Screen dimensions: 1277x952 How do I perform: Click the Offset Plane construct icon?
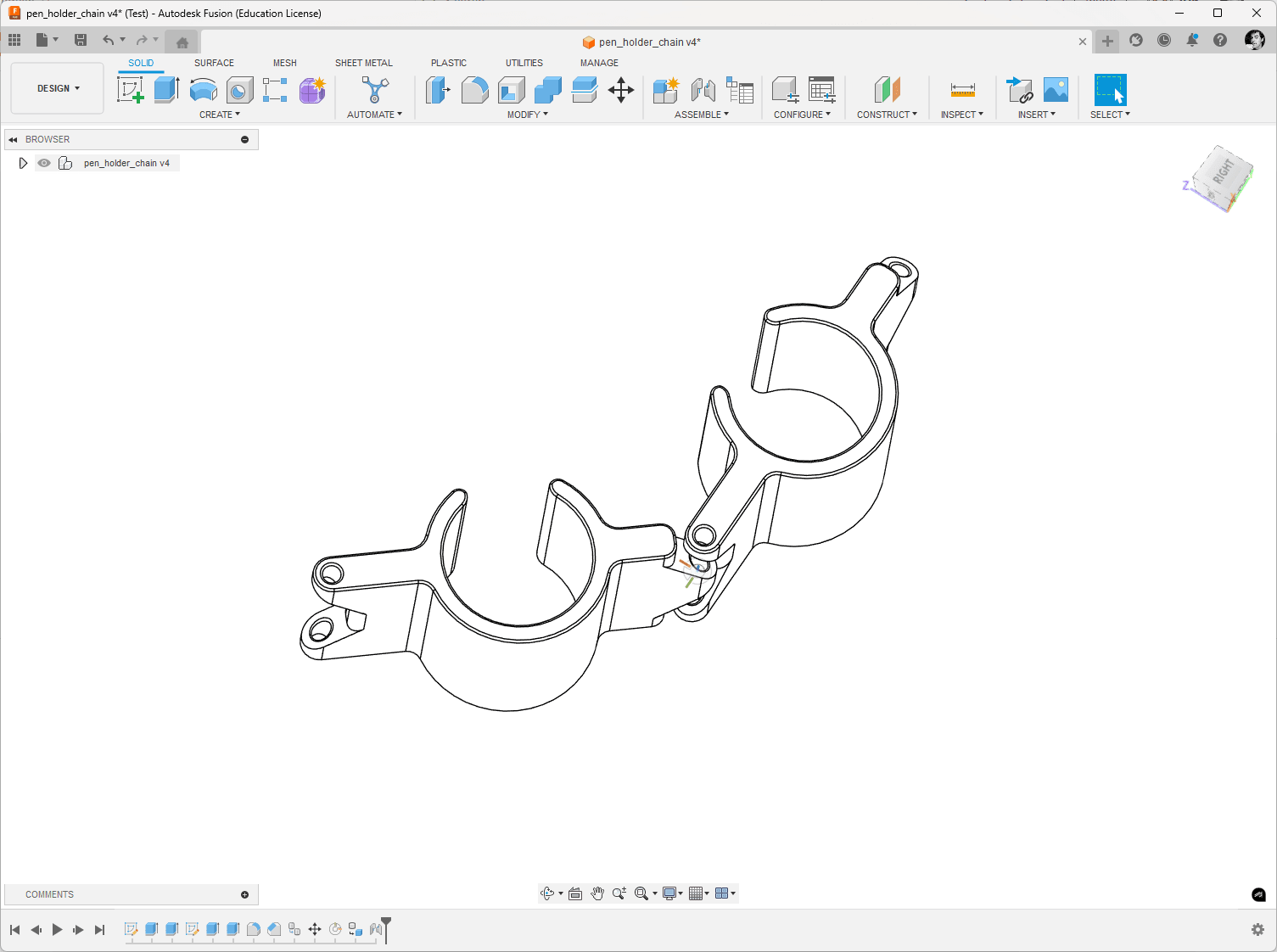click(888, 90)
